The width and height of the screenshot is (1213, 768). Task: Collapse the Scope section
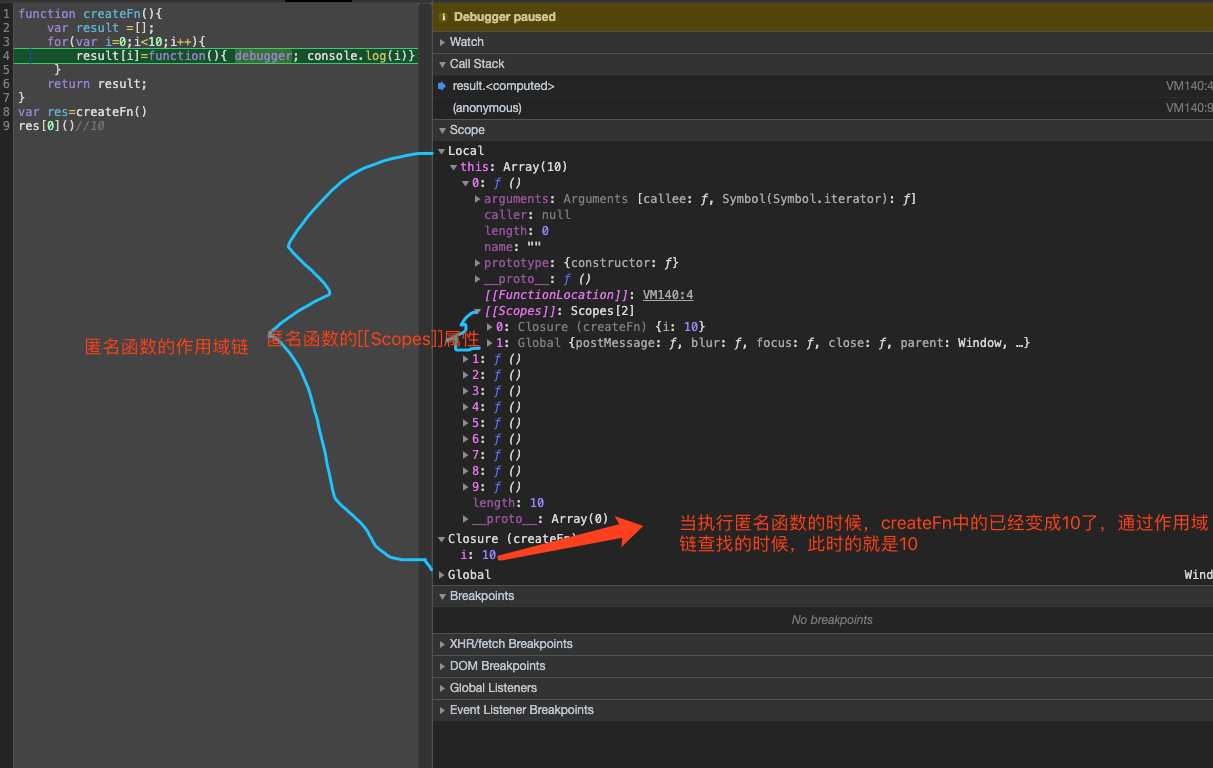tap(466, 130)
